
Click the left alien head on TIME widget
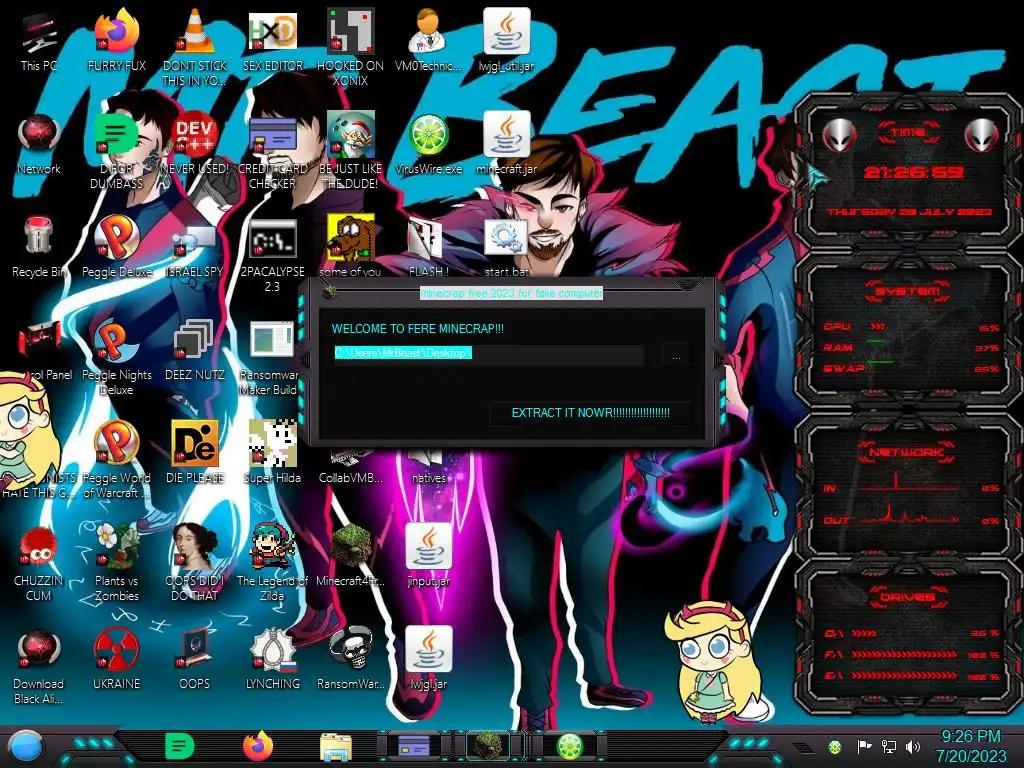(839, 136)
